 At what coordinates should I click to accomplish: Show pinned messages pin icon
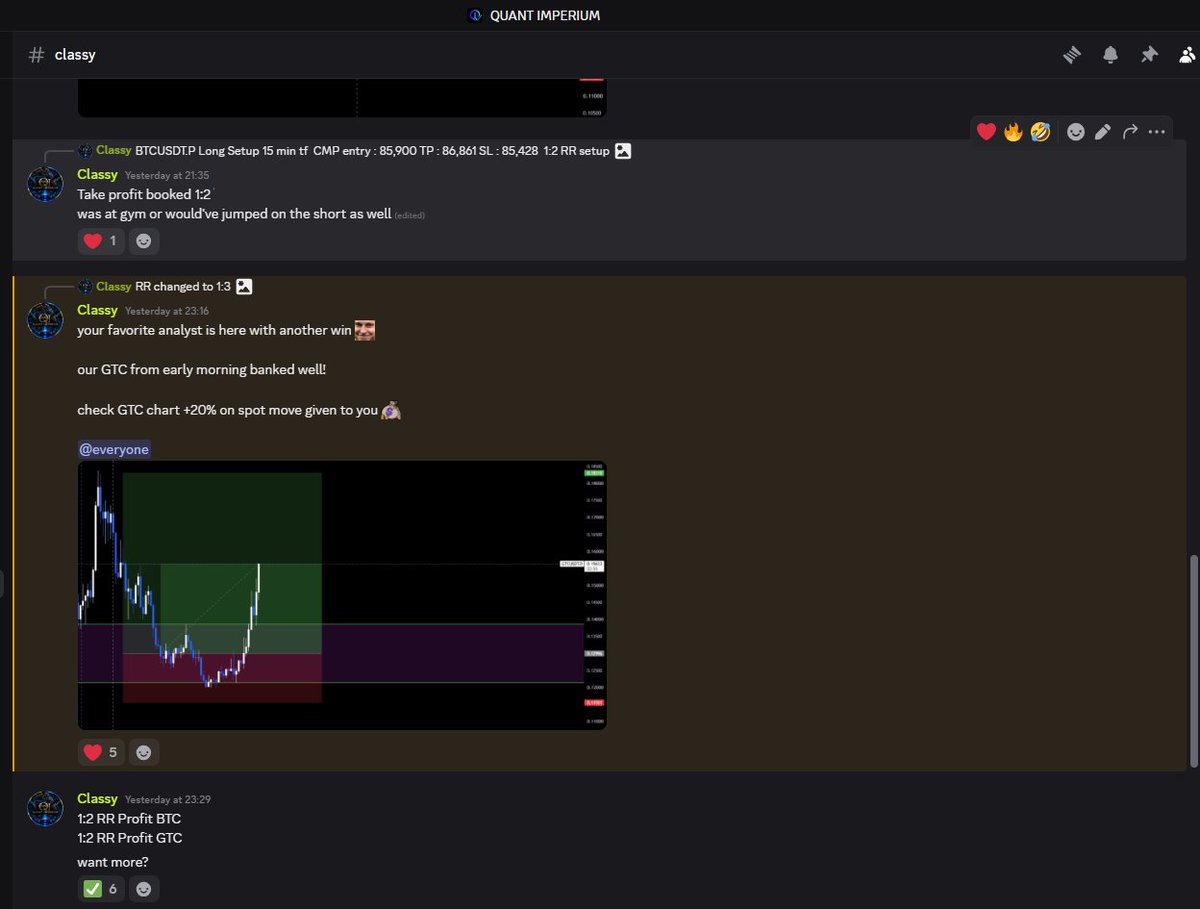[x=1150, y=55]
